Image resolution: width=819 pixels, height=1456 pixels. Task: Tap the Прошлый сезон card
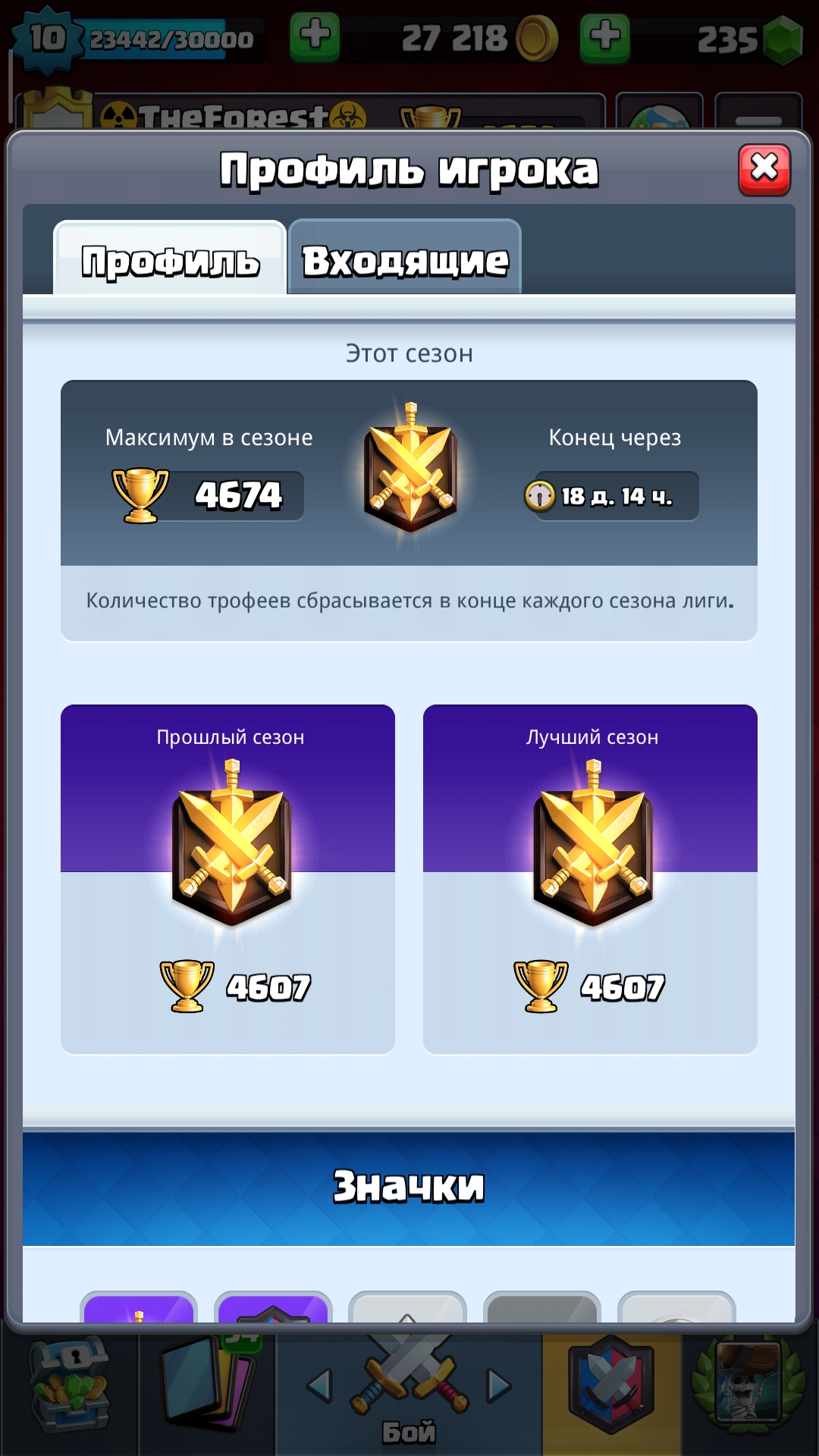(227, 880)
